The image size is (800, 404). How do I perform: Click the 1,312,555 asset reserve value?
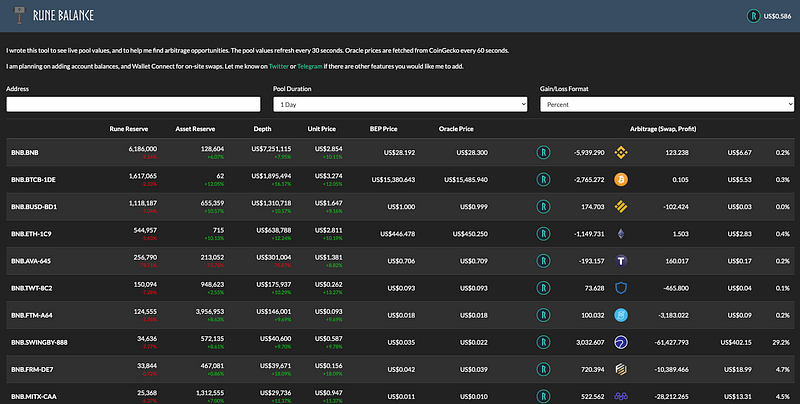point(210,392)
